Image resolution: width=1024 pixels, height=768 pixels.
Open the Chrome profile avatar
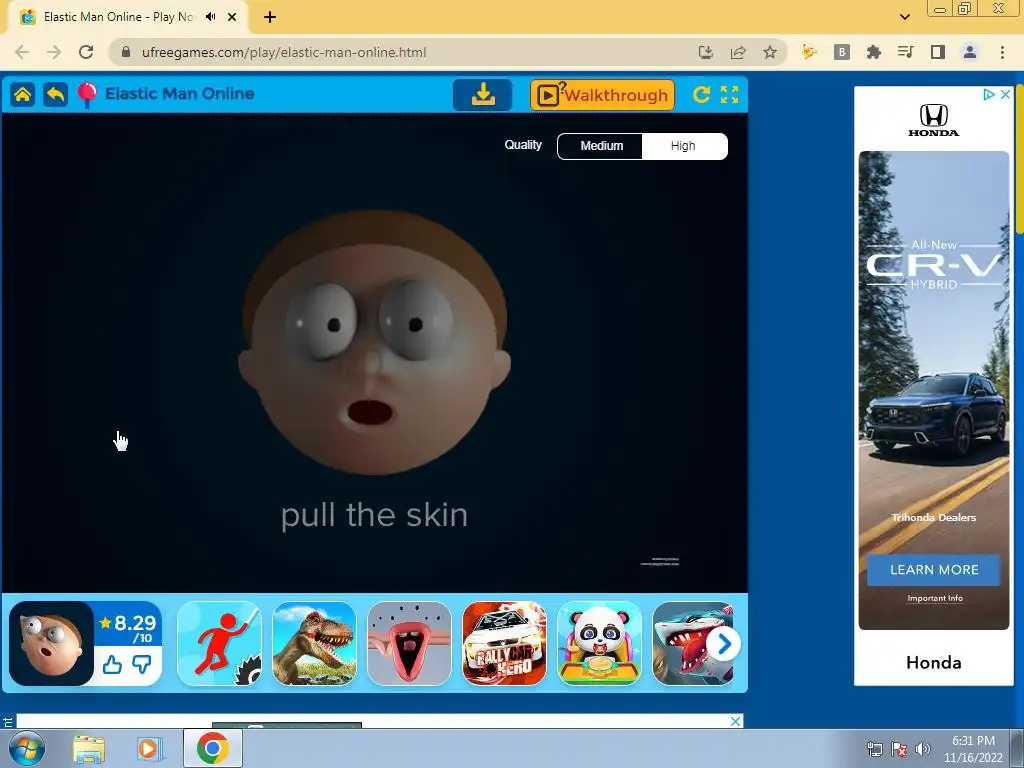(970, 52)
